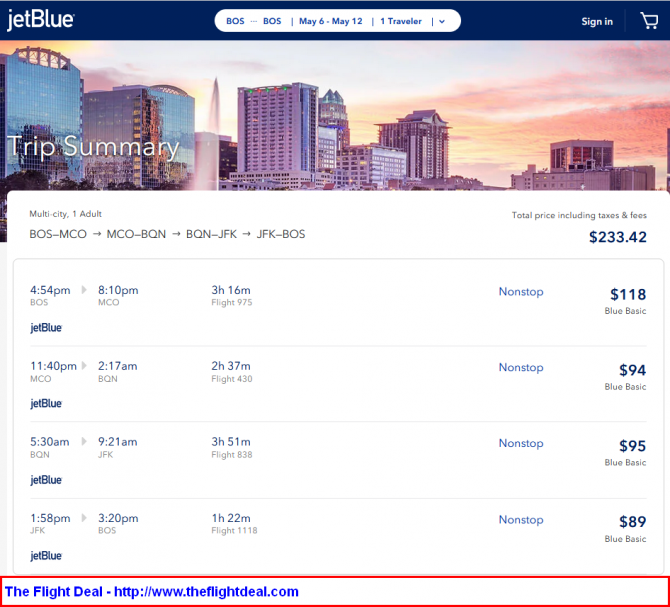Click the total price $233.42

[x=617, y=237]
